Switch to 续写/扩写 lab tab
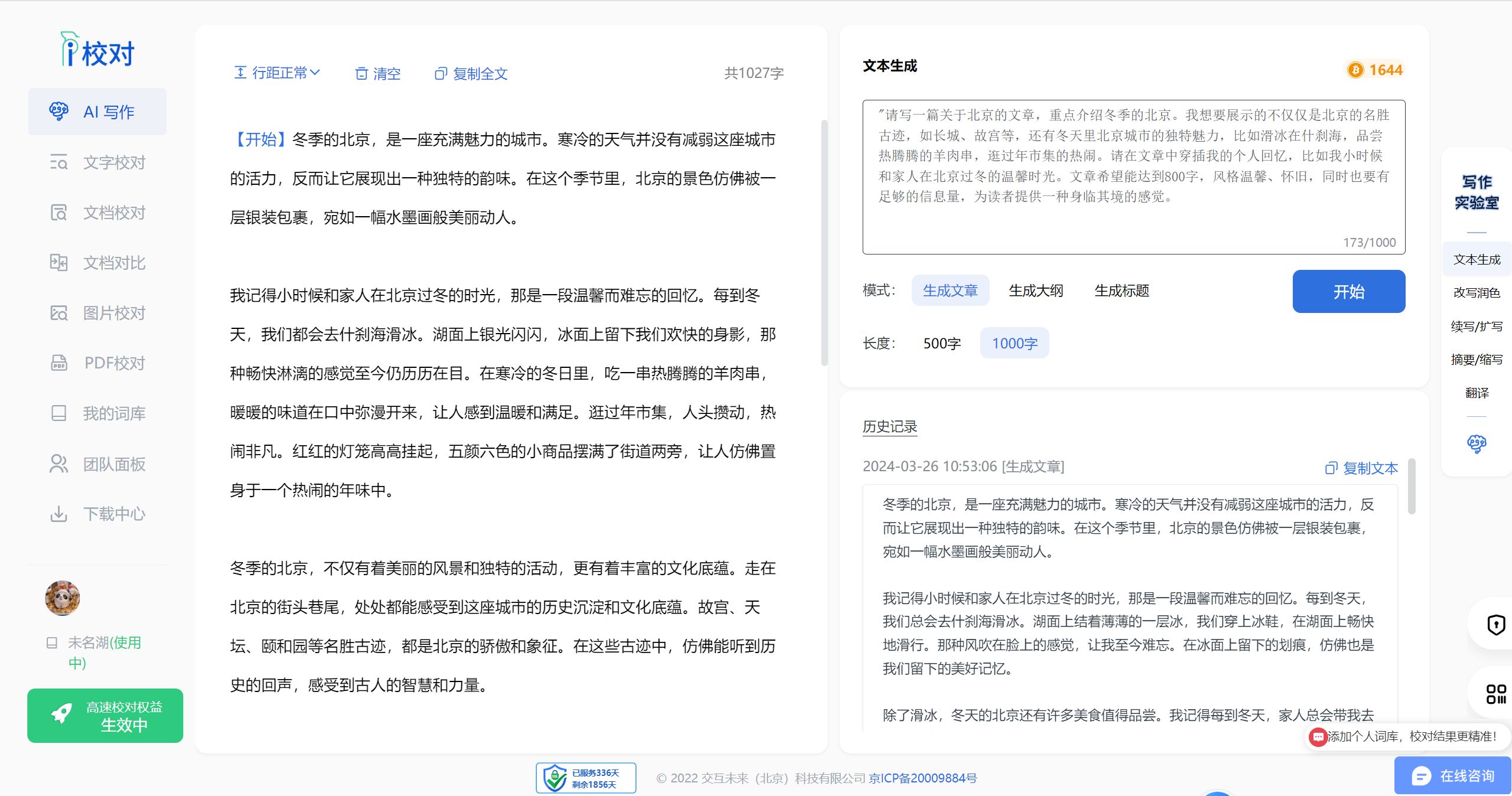1512x796 pixels. click(x=1477, y=326)
